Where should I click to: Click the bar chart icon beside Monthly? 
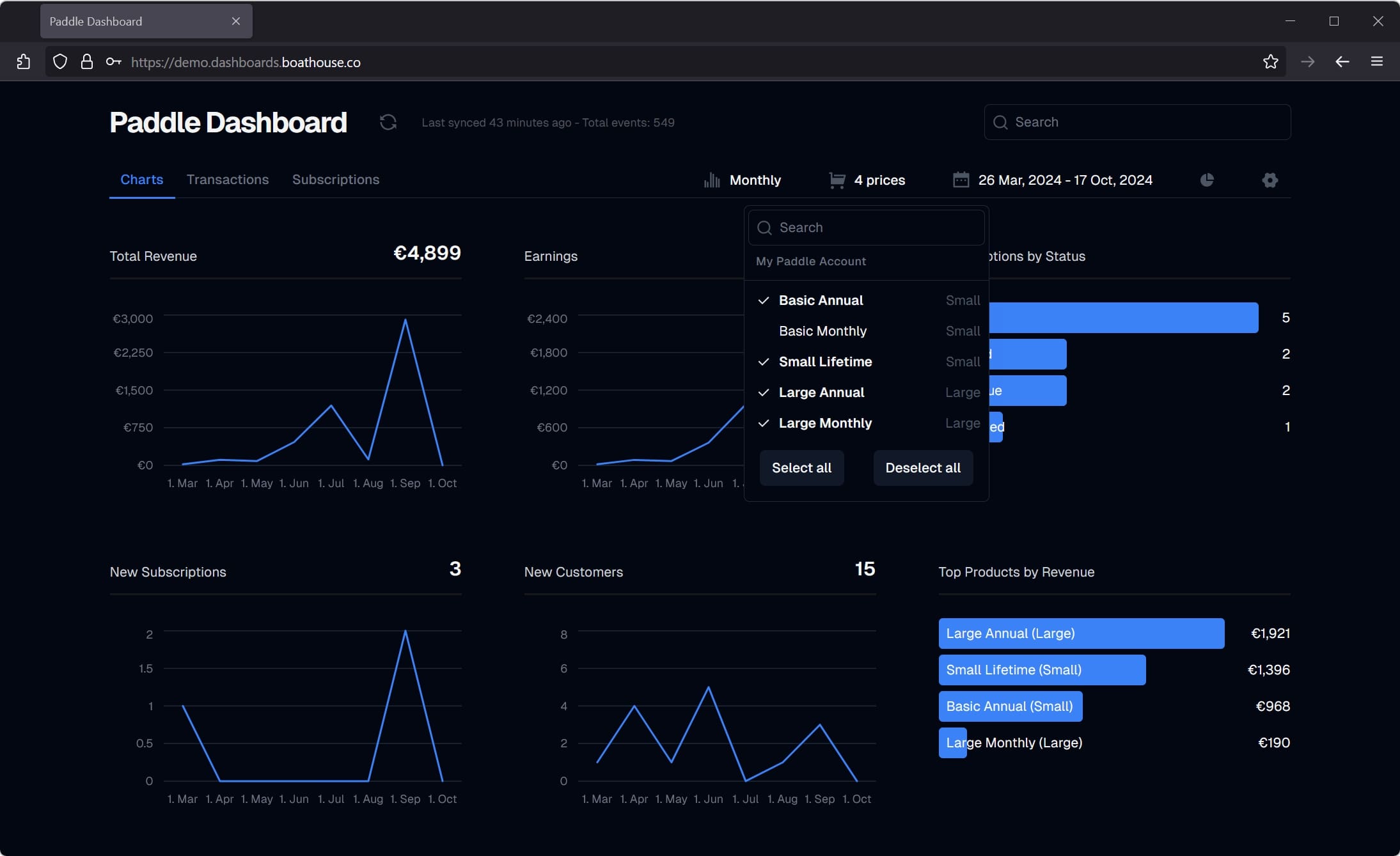[x=711, y=180]
